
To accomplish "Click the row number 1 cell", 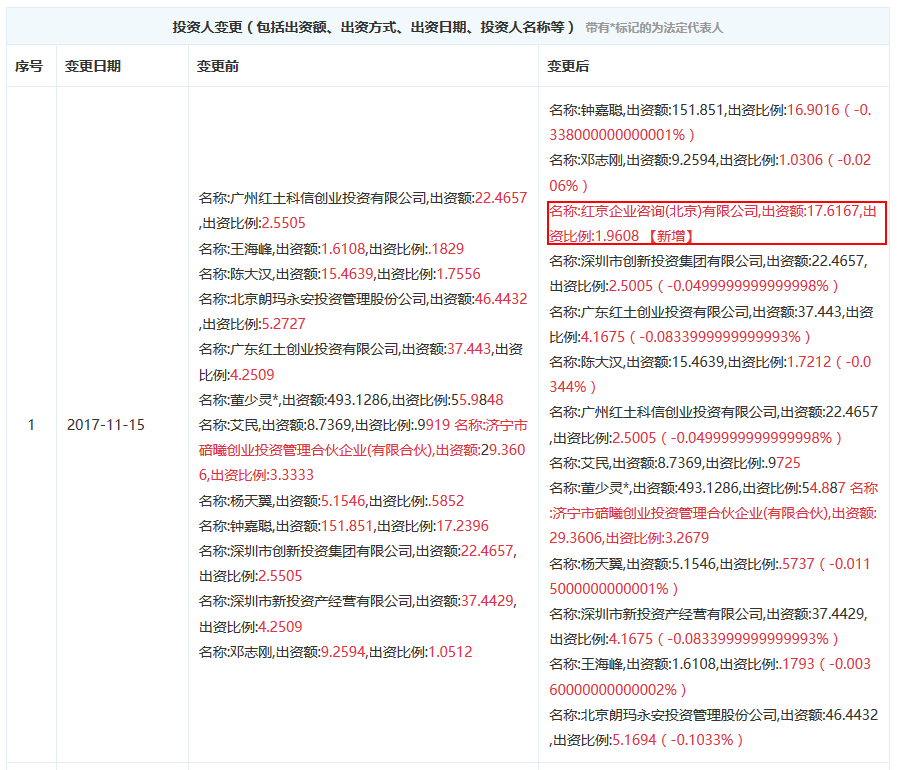I will click(x=31, y=424).
